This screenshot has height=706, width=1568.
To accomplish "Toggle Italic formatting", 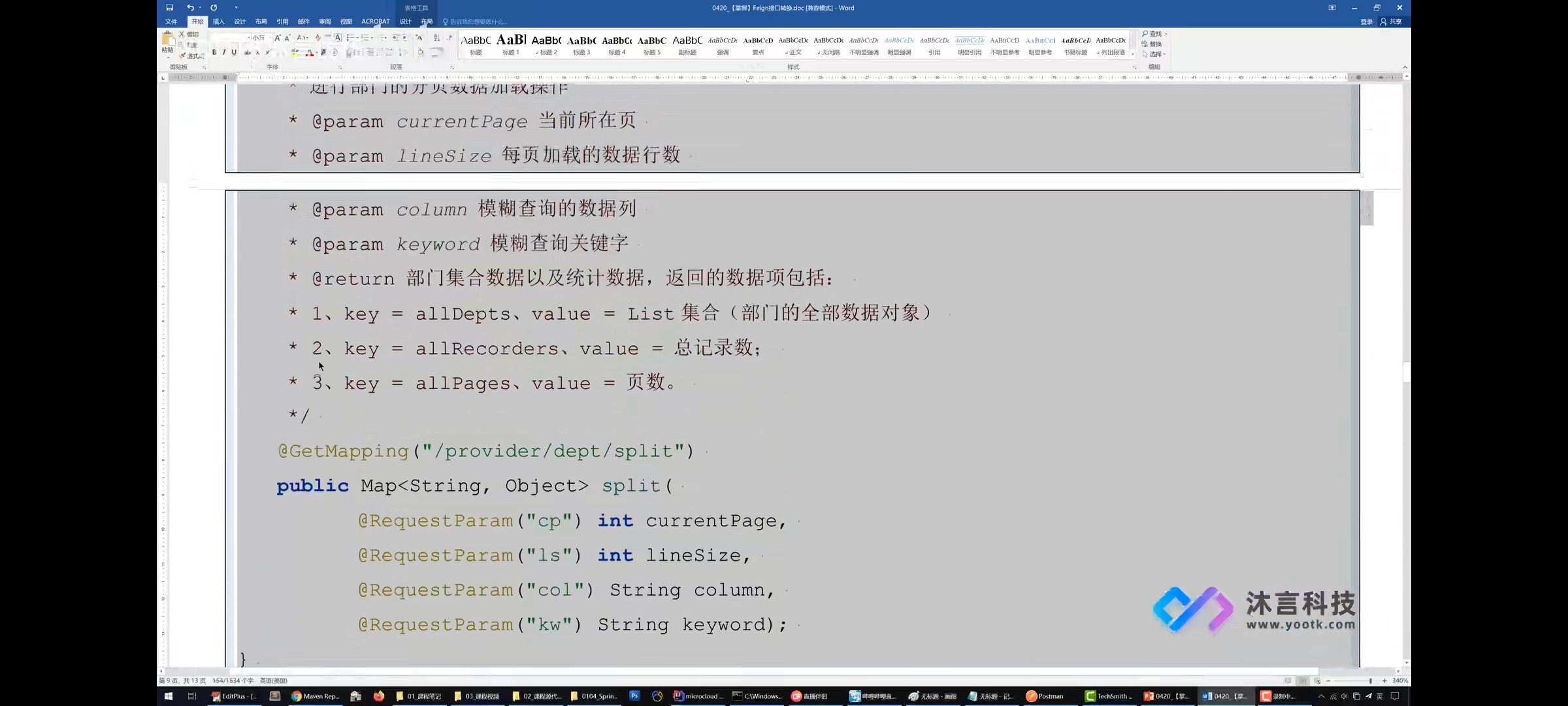I will (x=224, y=52).
